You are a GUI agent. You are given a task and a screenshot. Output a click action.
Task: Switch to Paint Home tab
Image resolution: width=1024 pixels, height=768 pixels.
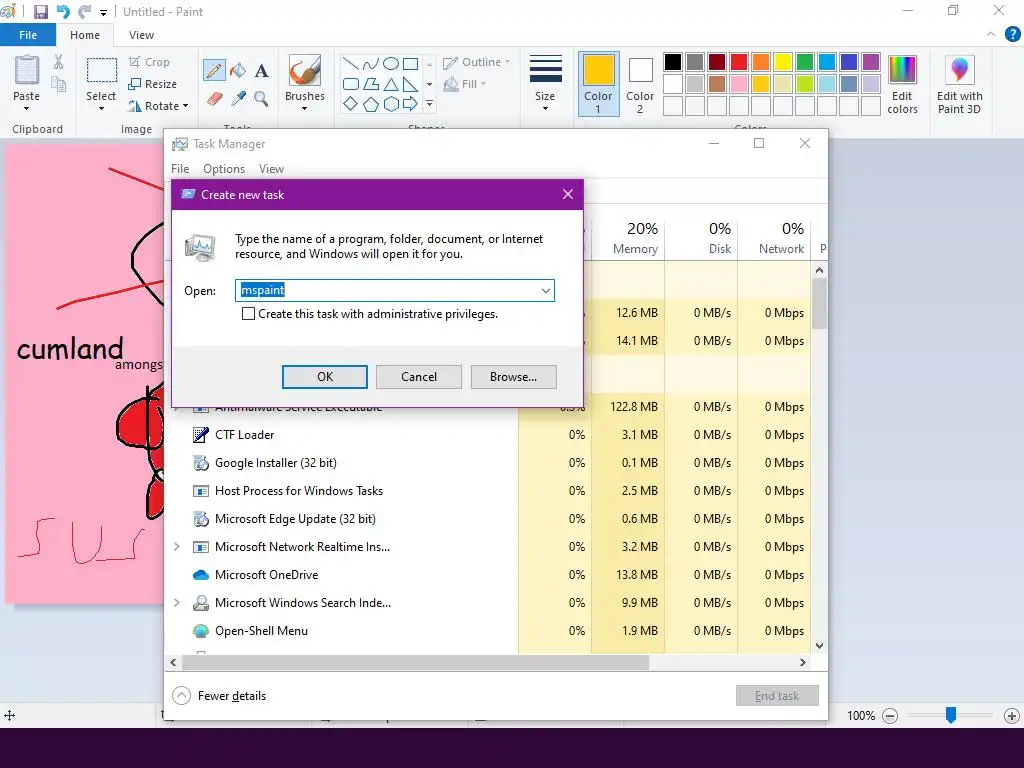[85, 35]
